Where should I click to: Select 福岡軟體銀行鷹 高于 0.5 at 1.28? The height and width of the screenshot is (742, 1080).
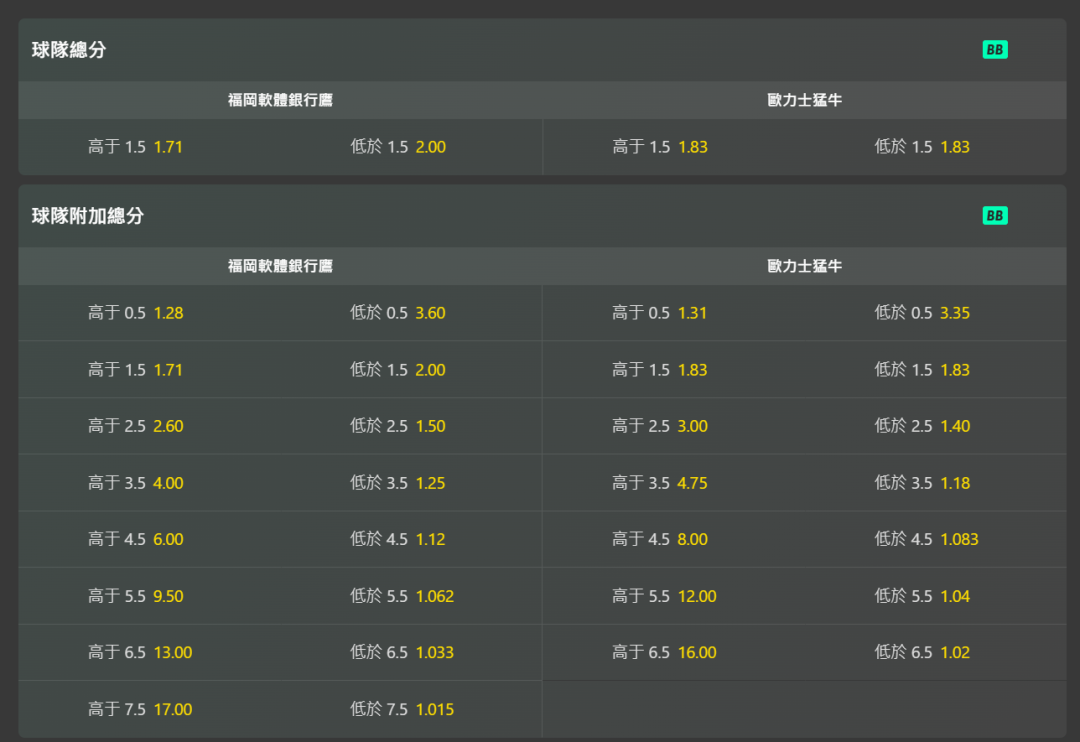point(136,313)
